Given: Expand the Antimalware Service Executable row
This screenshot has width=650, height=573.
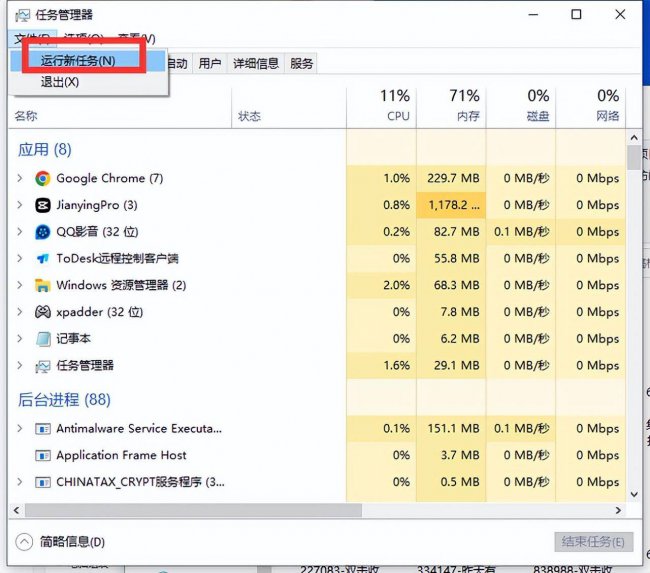Looking at the screenshot, I should (19, 428).
